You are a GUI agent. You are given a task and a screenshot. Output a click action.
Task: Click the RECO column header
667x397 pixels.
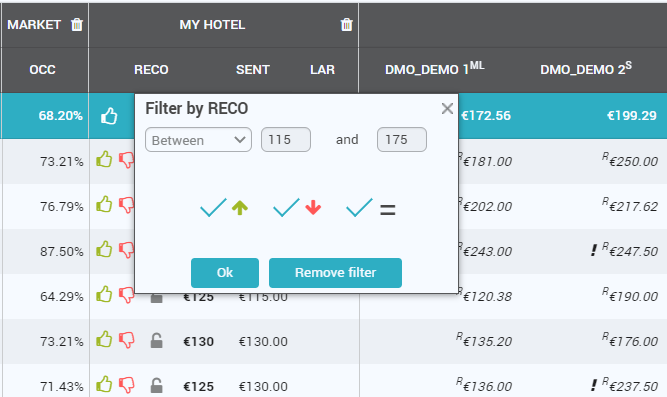151,70
